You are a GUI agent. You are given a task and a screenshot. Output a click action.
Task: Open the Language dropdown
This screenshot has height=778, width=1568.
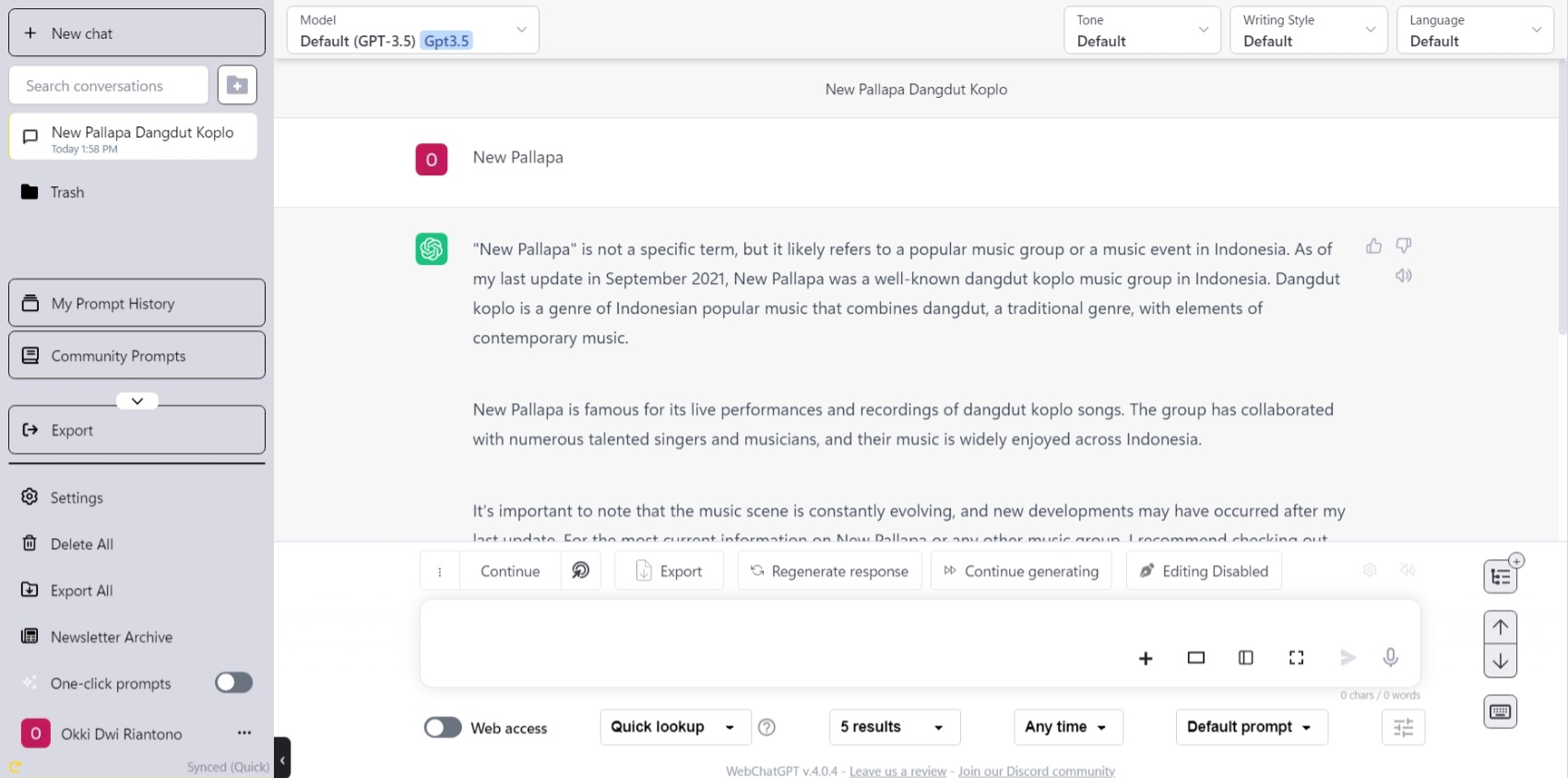[1475, 30]
